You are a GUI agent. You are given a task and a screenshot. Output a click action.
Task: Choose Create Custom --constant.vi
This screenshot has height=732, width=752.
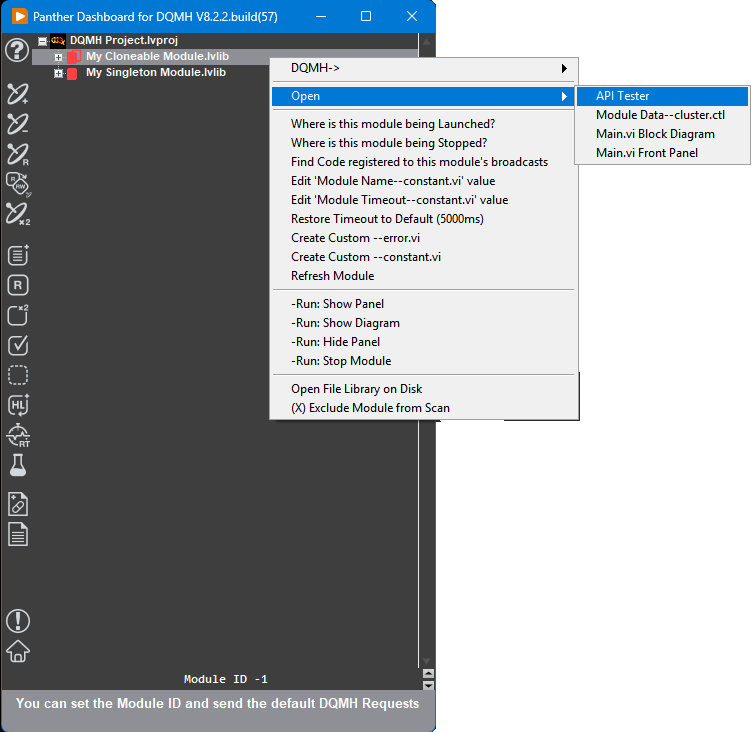click(423, 257)
